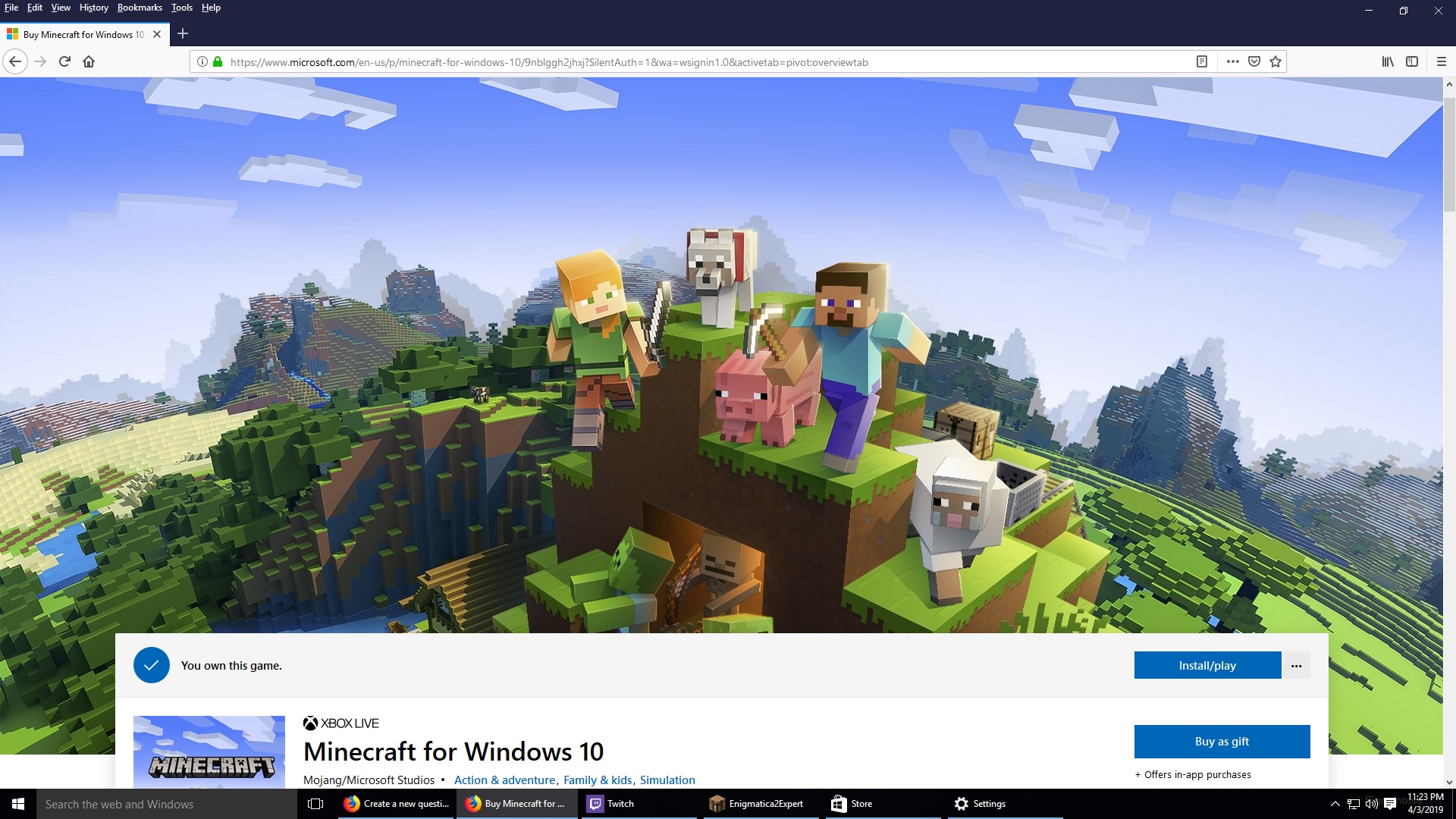Click the ownership checkmark icon
The height and width of the screenshot is (819, 1456).
pos(150,665)
